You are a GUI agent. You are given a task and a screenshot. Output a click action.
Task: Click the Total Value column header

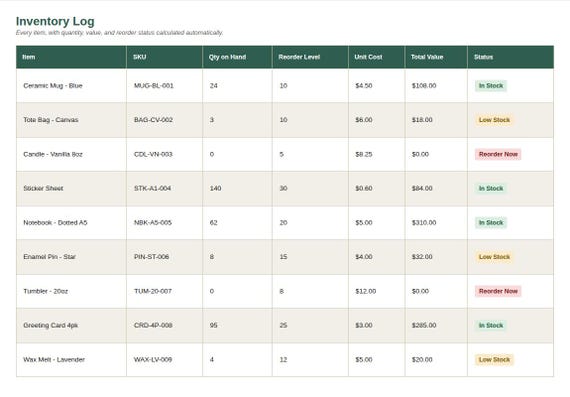(436, 57)
